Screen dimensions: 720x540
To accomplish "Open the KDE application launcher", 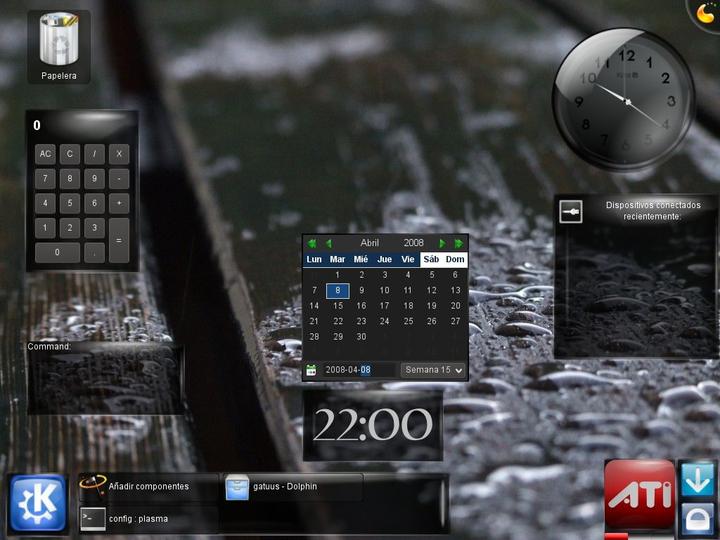I will coord(38,504).
